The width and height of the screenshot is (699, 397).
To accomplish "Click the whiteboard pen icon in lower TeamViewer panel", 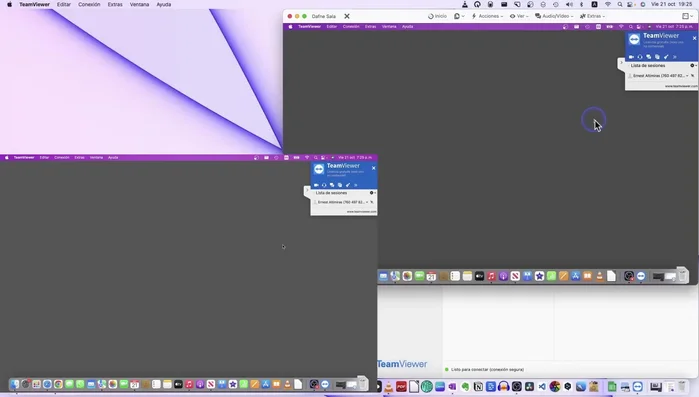I will pyautogui.click(x=348, y=185).
